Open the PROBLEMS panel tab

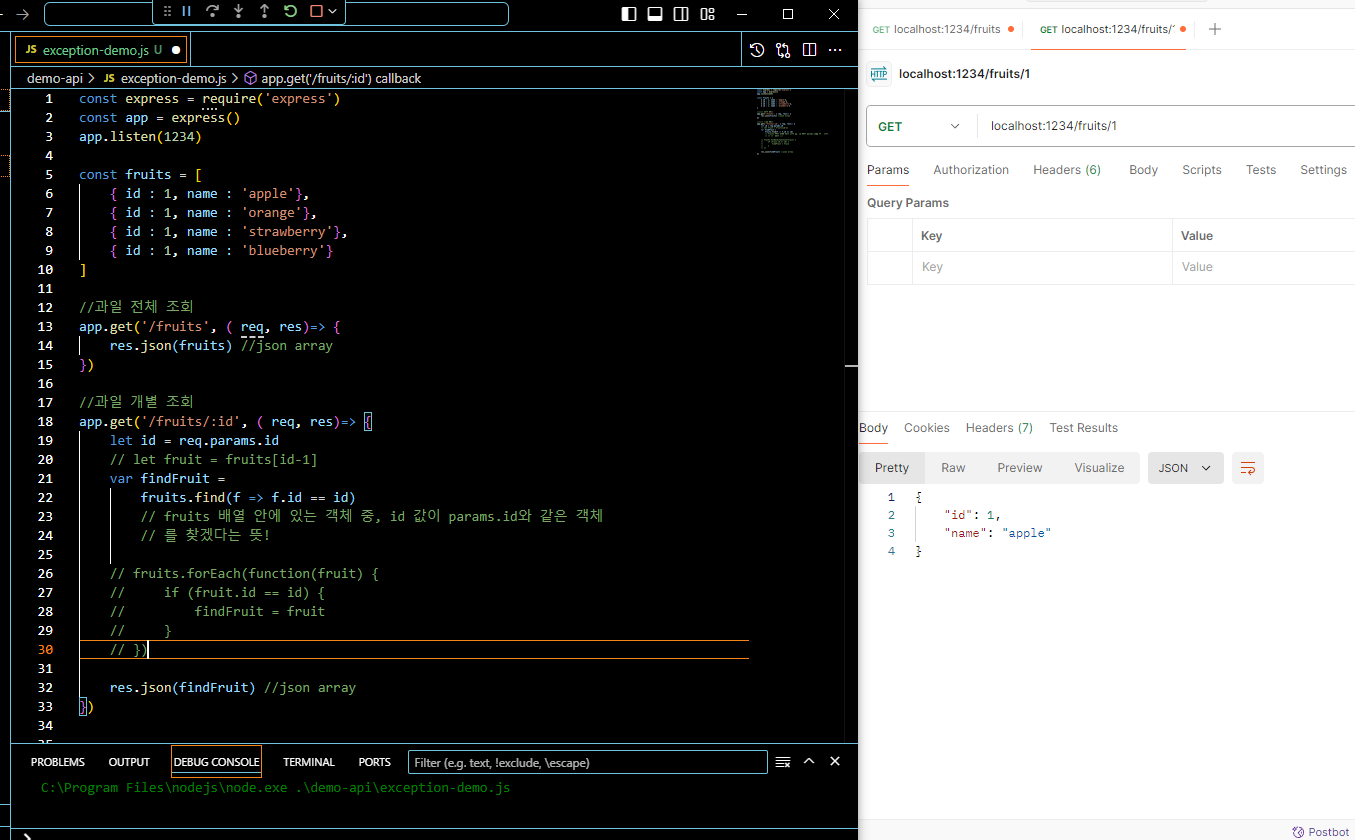[x=58, y=762]
